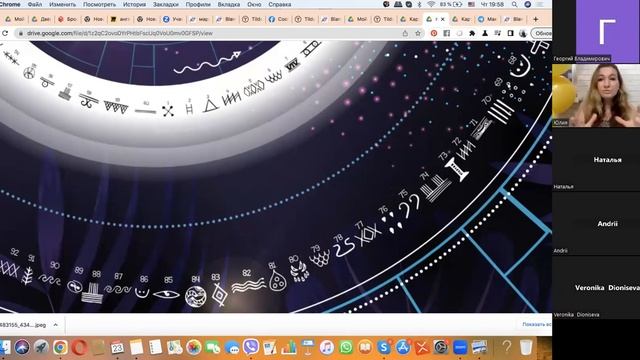Open the Wi-Fi status menu

pyautogui.click(x=431, y=4)
